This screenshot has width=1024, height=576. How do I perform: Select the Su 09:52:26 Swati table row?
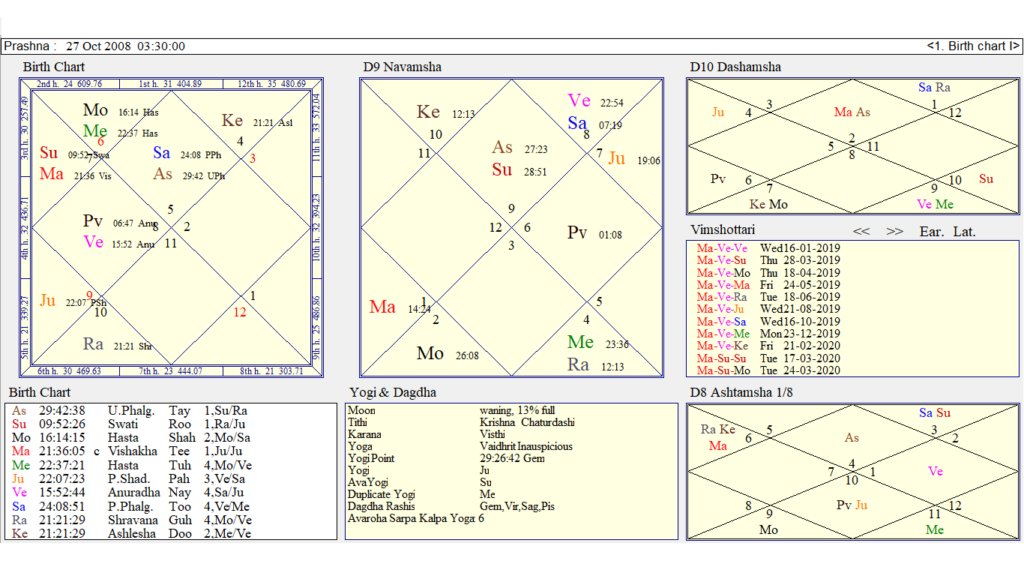(129, 424)
